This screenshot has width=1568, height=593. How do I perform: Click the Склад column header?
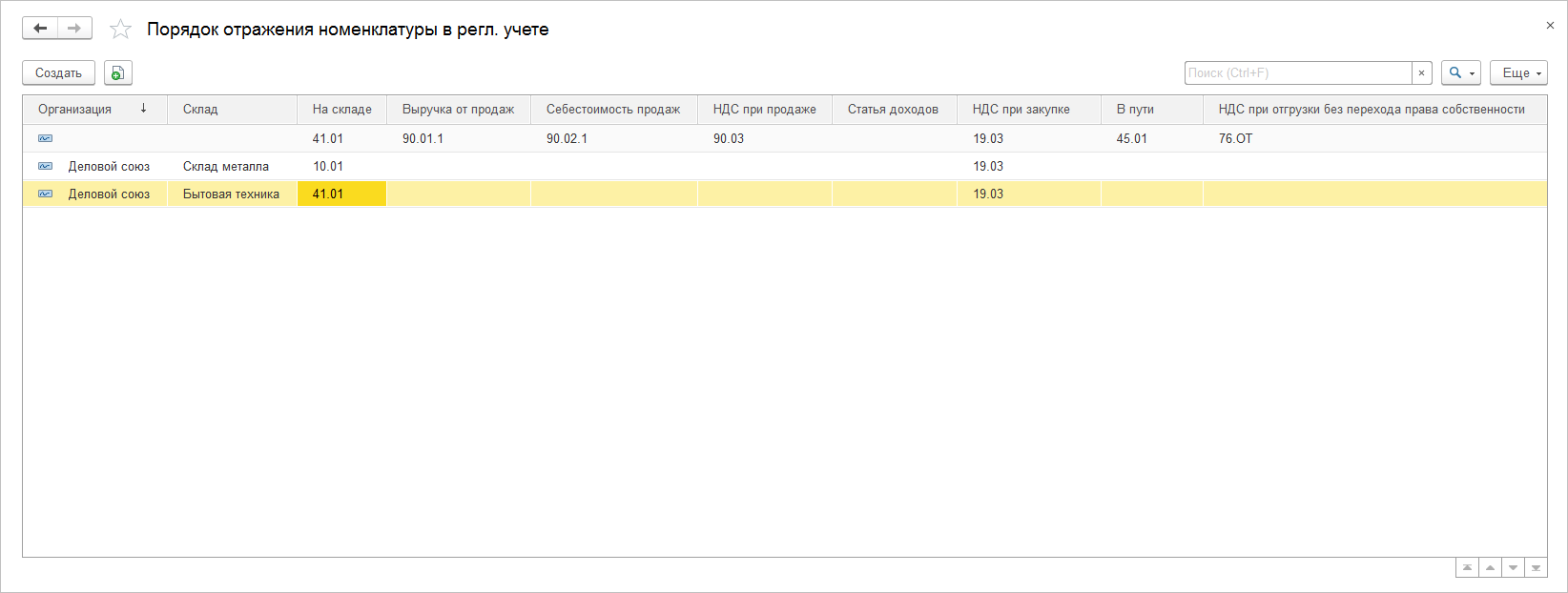click(x=232, y=109)
